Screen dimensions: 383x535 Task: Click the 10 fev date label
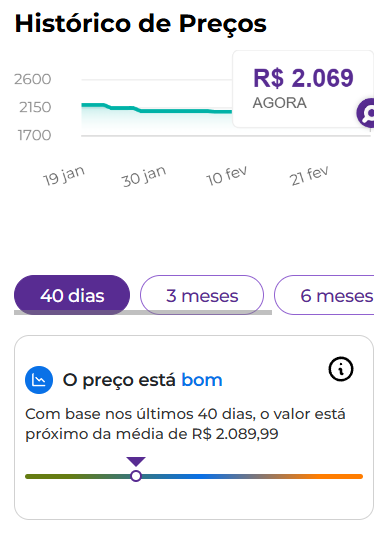[226, 176]
